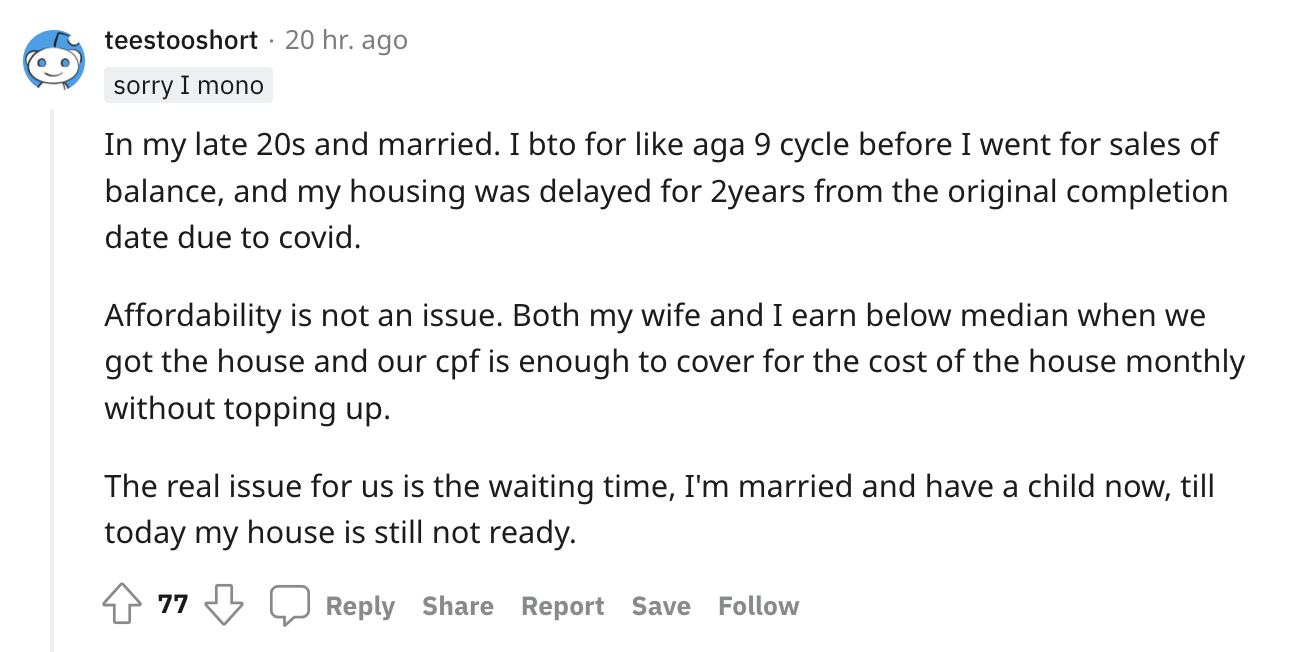Click the text "date due to covid."
The image size is (1294, 652).
(232, 240)
